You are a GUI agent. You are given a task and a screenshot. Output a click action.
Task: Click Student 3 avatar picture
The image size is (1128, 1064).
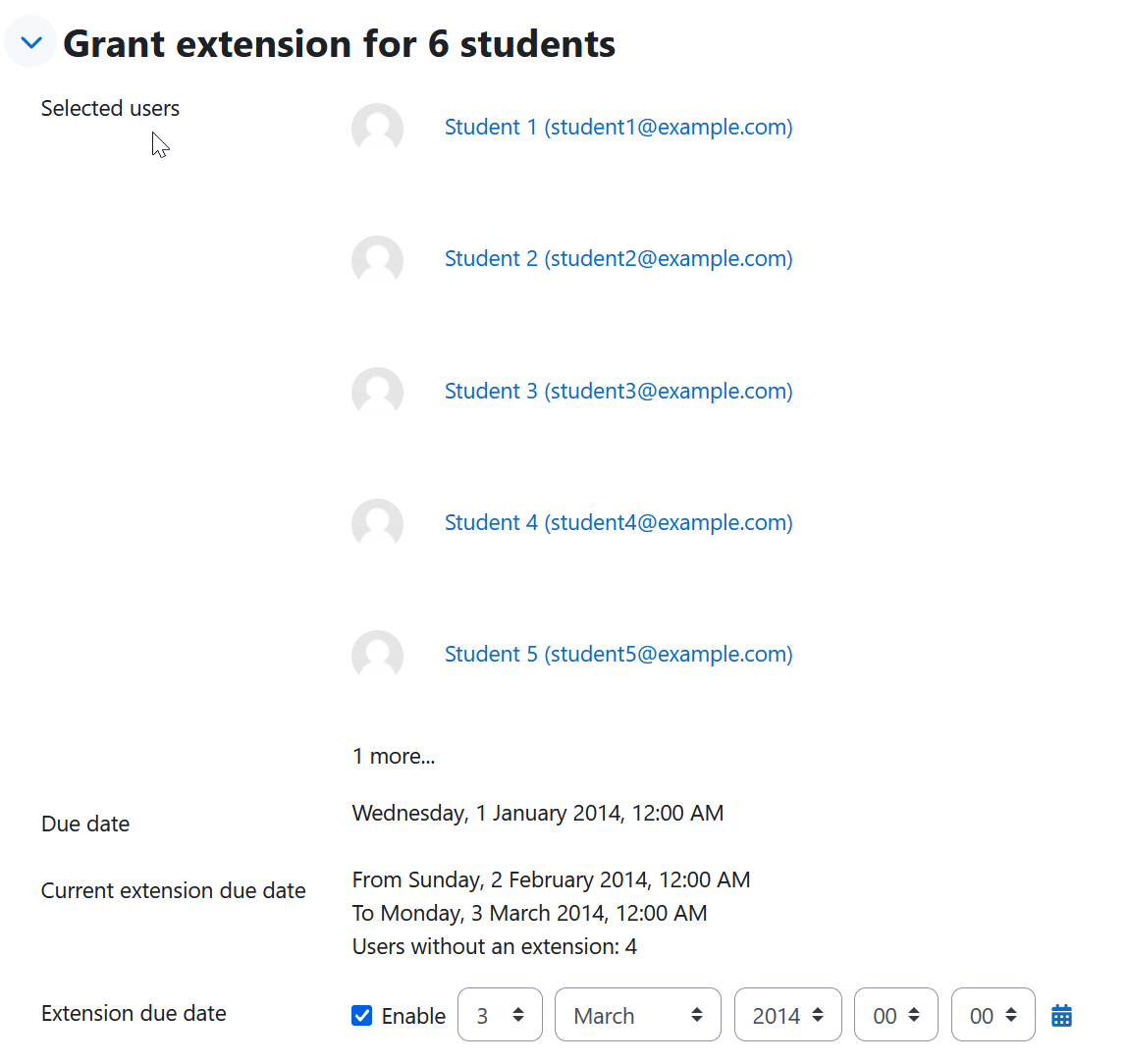point(377,392)
